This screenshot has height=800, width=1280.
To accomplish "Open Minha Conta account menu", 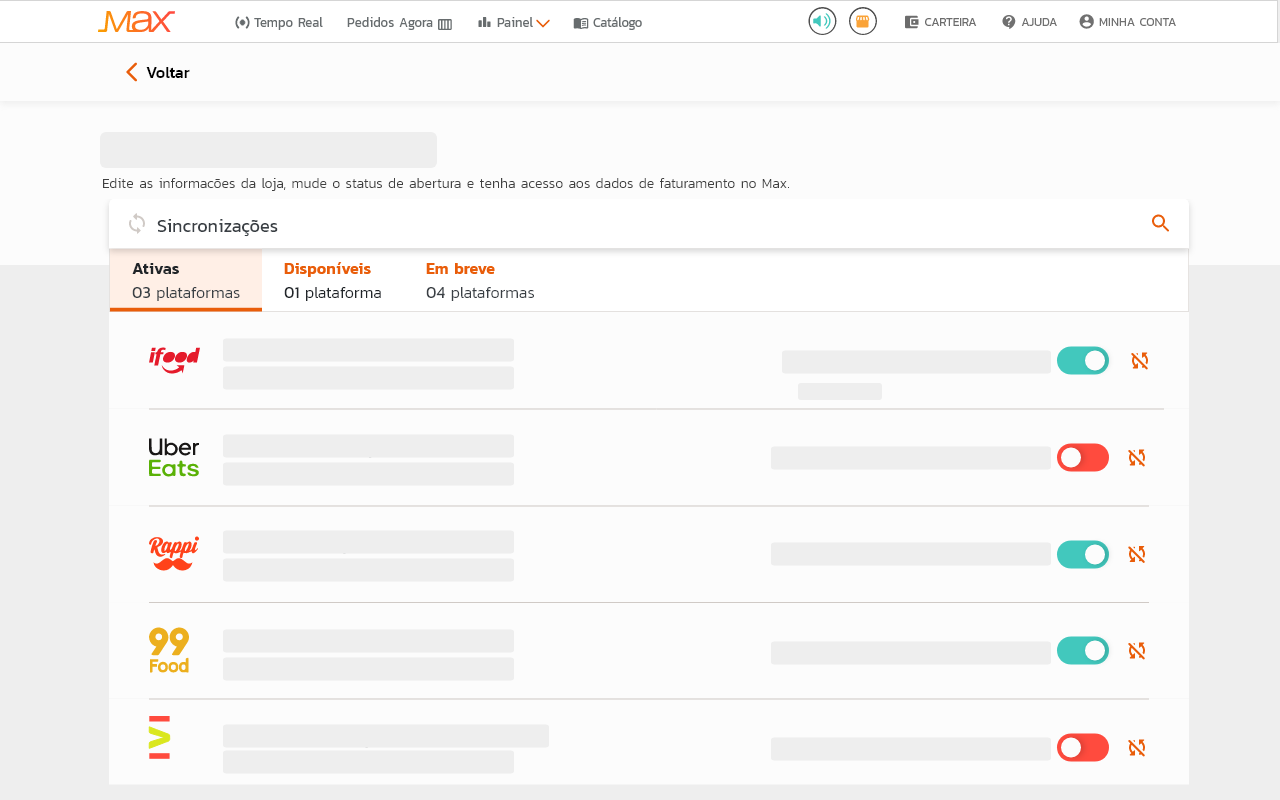I will (x=1127, y=22).
